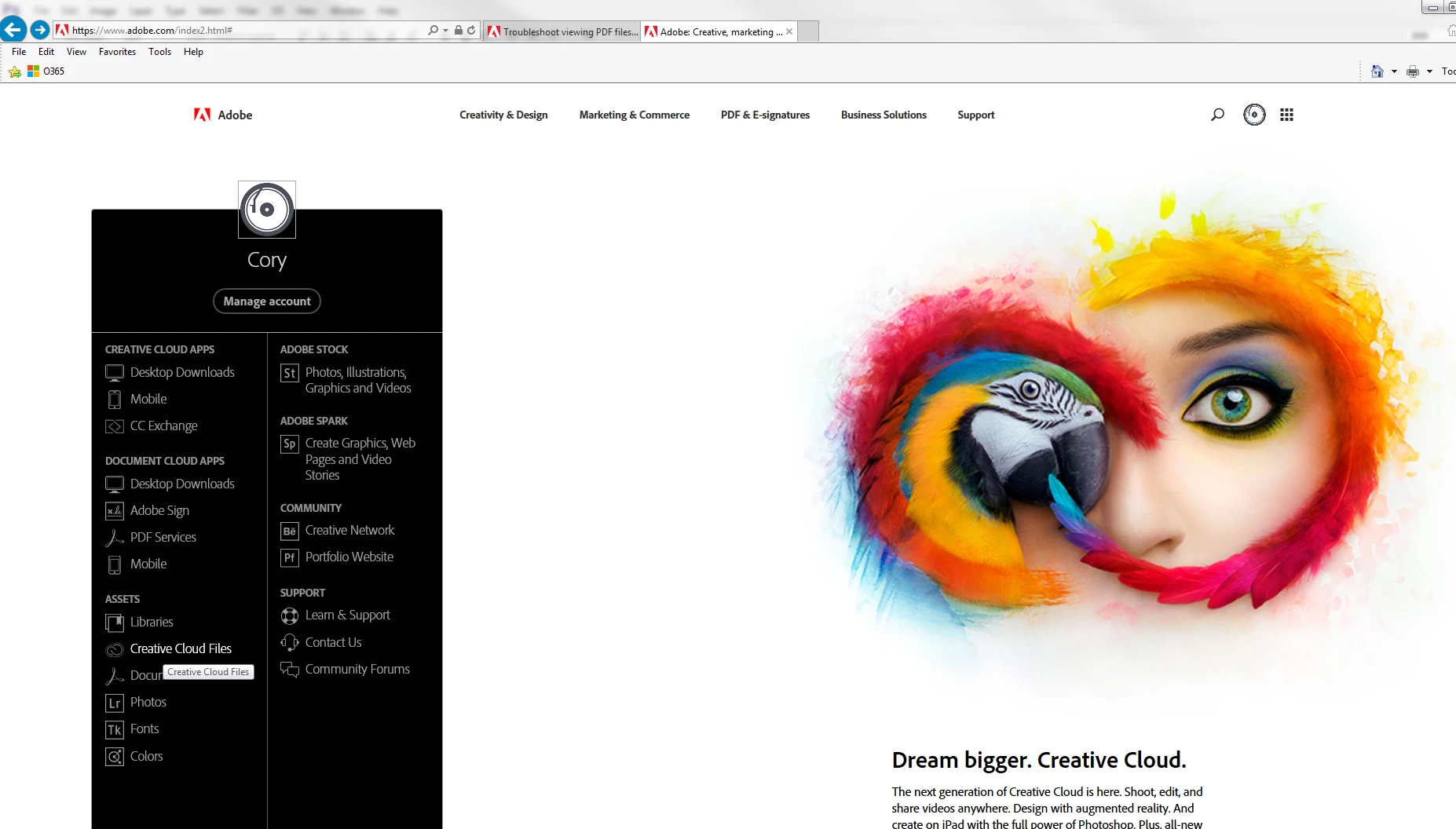Click the Adobe Sign icon
This screenshot has height=829, width=1456.
(115, 511)
